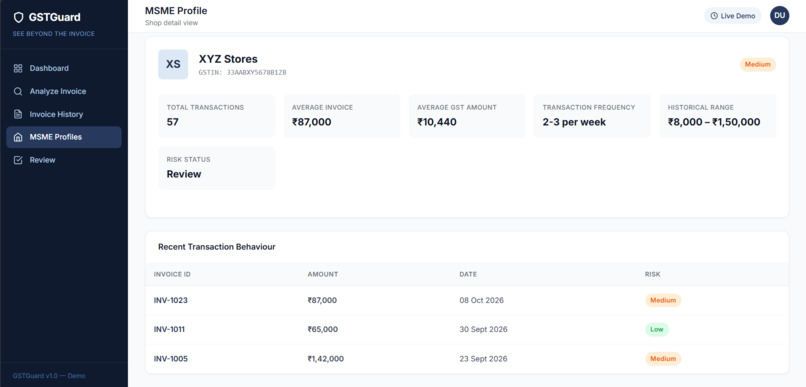The height and width of the screenshot is (387, 806).
Task: Go to Analyze Invoice page
Action: pos(64,91)
